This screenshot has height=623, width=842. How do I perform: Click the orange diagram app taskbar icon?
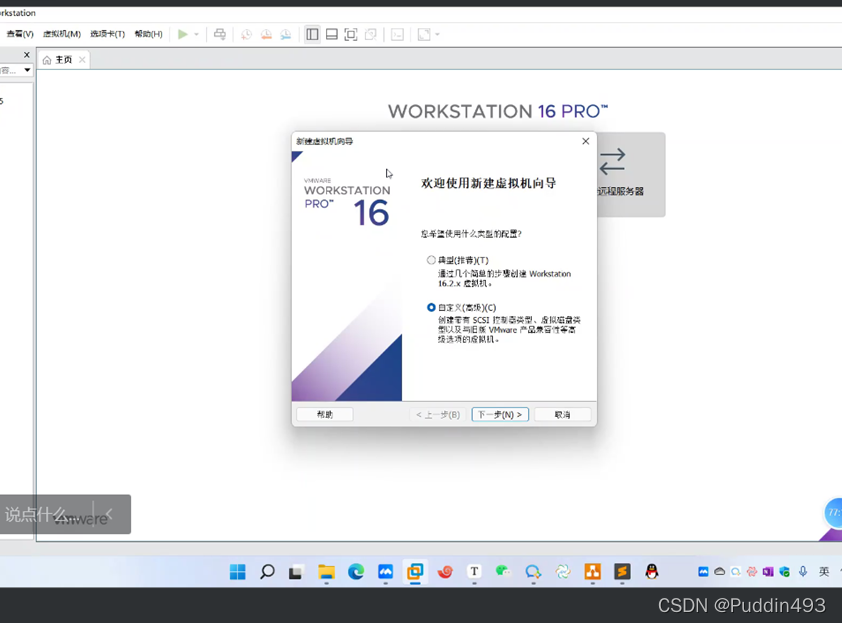592,571
